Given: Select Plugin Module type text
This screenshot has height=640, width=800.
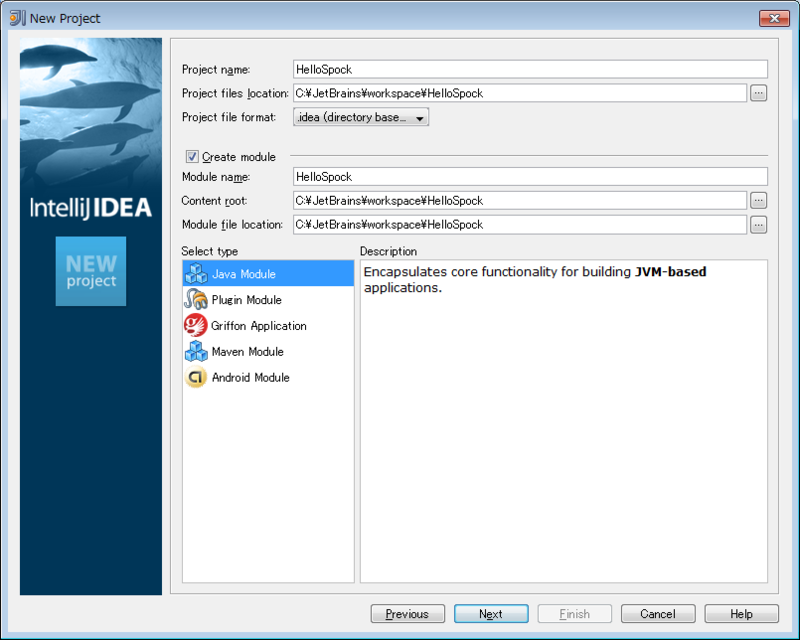Looking at the screenshot, I should 246,300.
